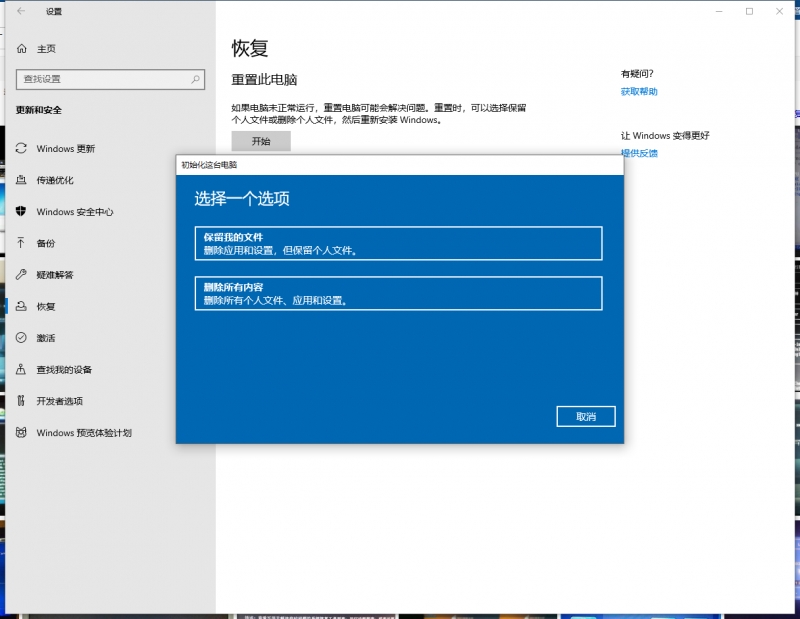This screenshot has width=800, height=619.
Task: Open 查找我的设备 page
Action: pos(64,370)
